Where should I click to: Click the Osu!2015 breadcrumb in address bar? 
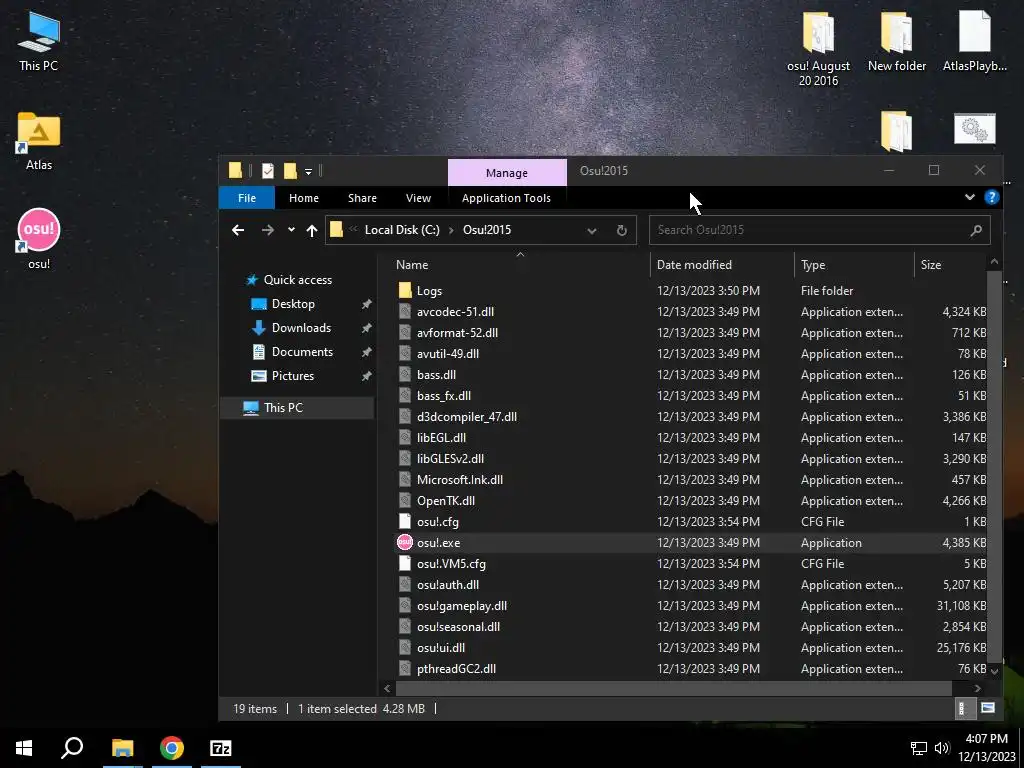coord(487,230)
